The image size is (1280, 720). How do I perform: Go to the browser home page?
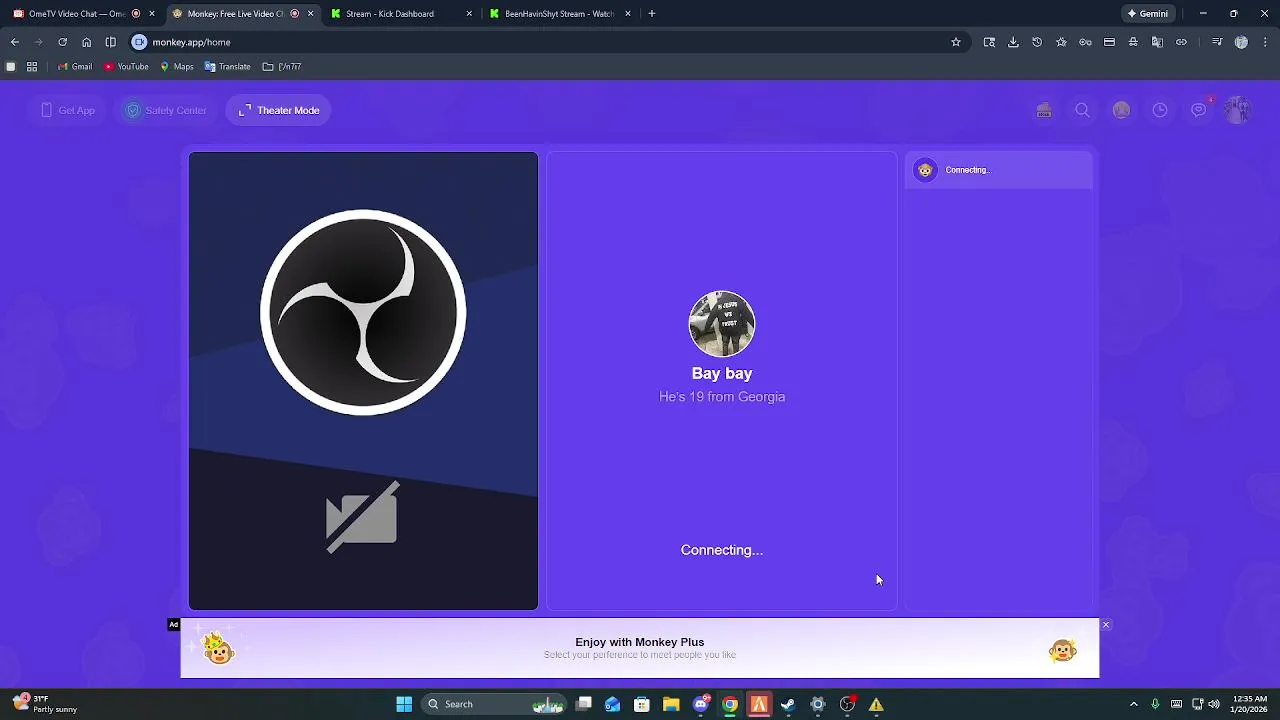point(87,42)
